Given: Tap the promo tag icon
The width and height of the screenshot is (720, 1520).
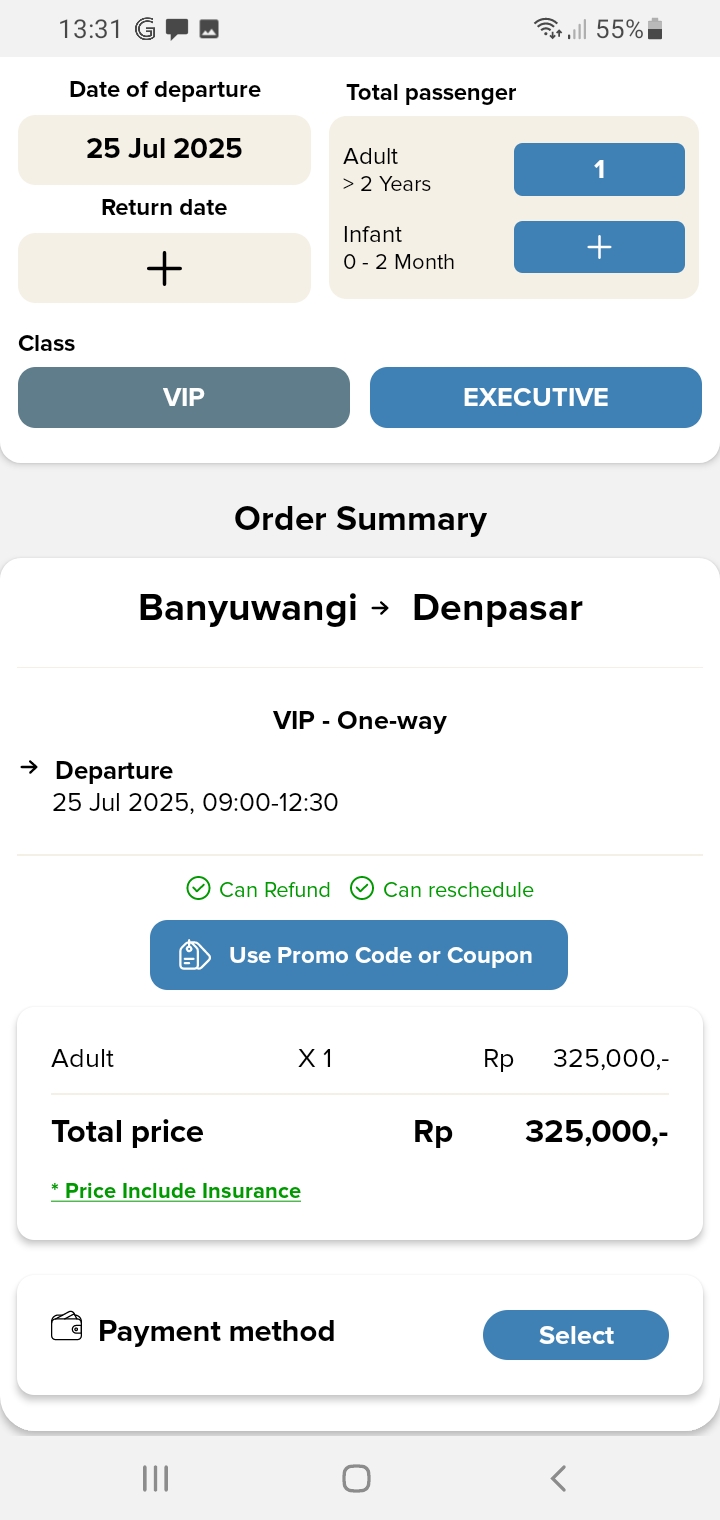Looking at the screenshot, I should 194,955.
